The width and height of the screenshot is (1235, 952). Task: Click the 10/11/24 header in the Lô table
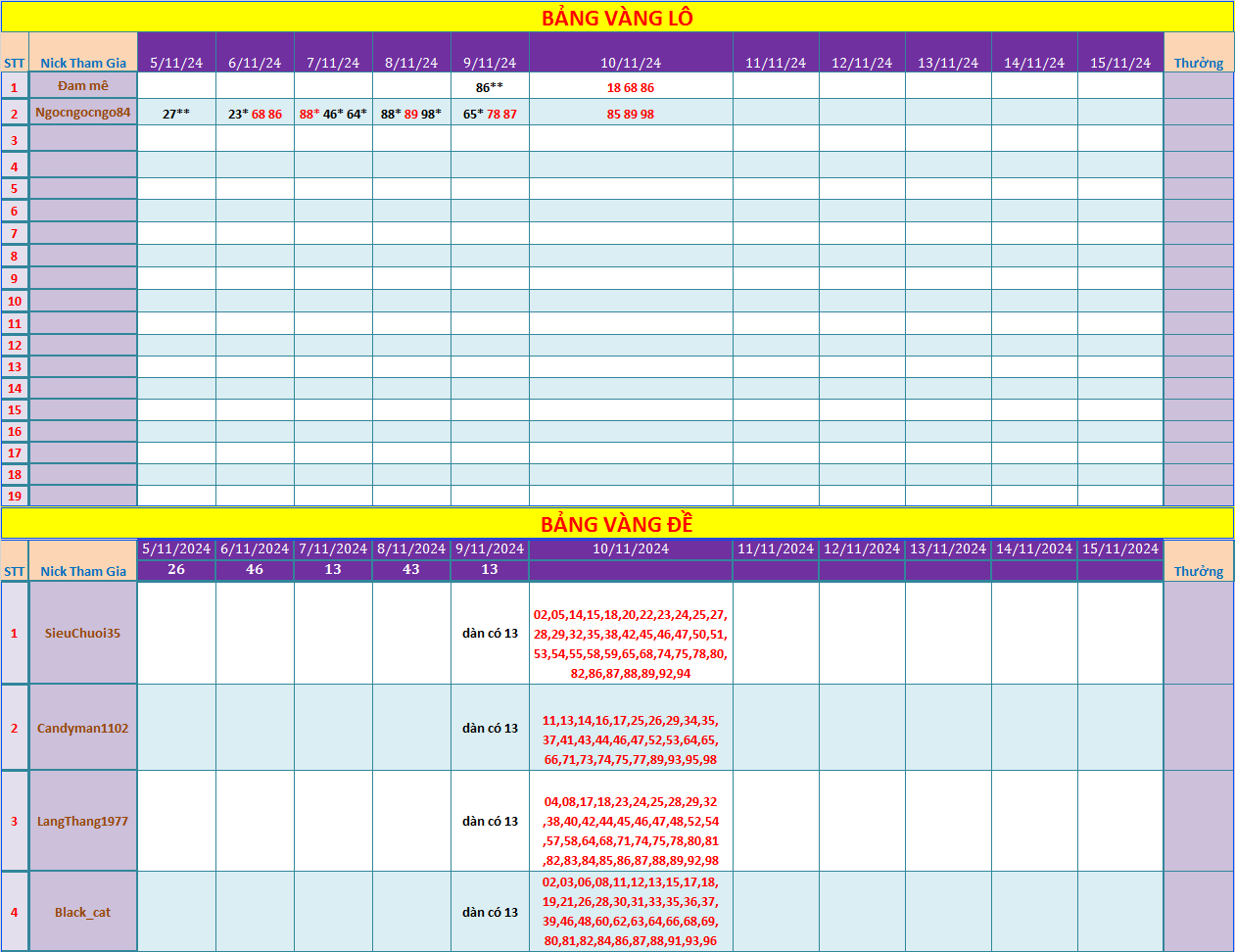[631, 63]
